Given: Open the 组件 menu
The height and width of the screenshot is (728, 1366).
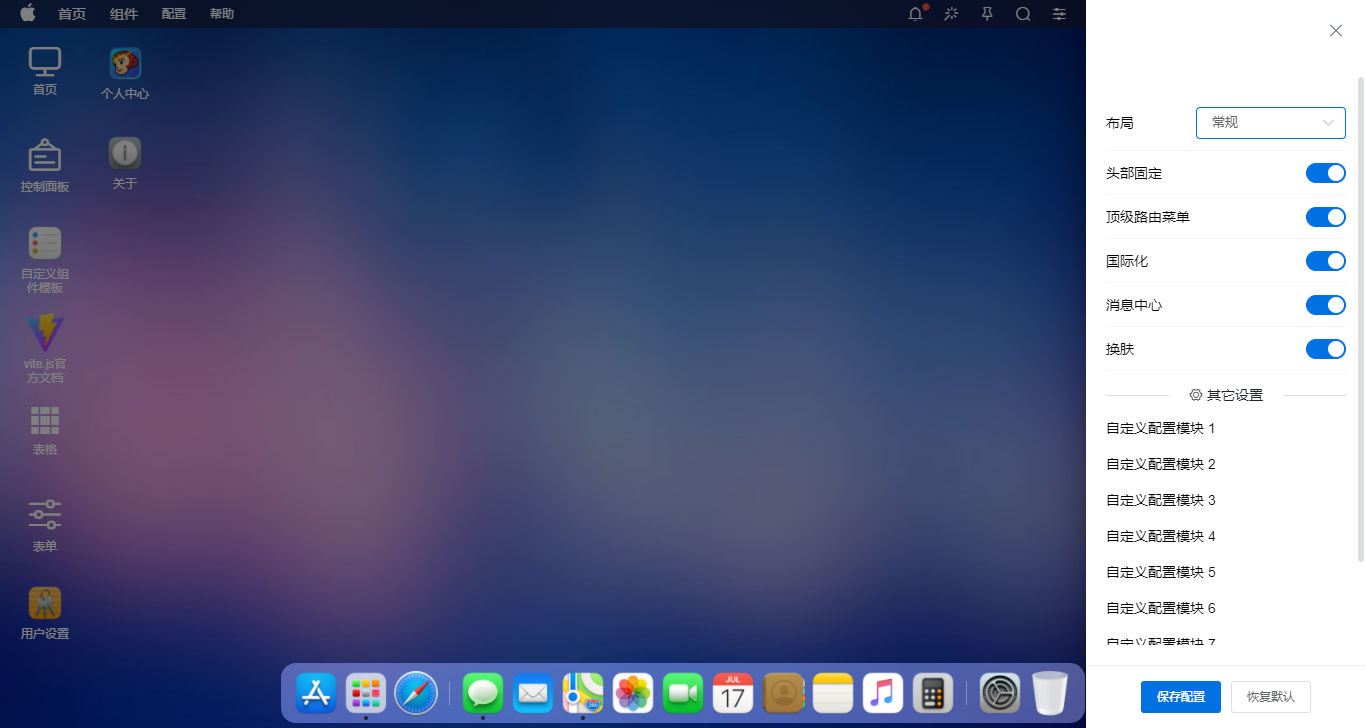Looking at the screenshot, I should click(124, 14).
